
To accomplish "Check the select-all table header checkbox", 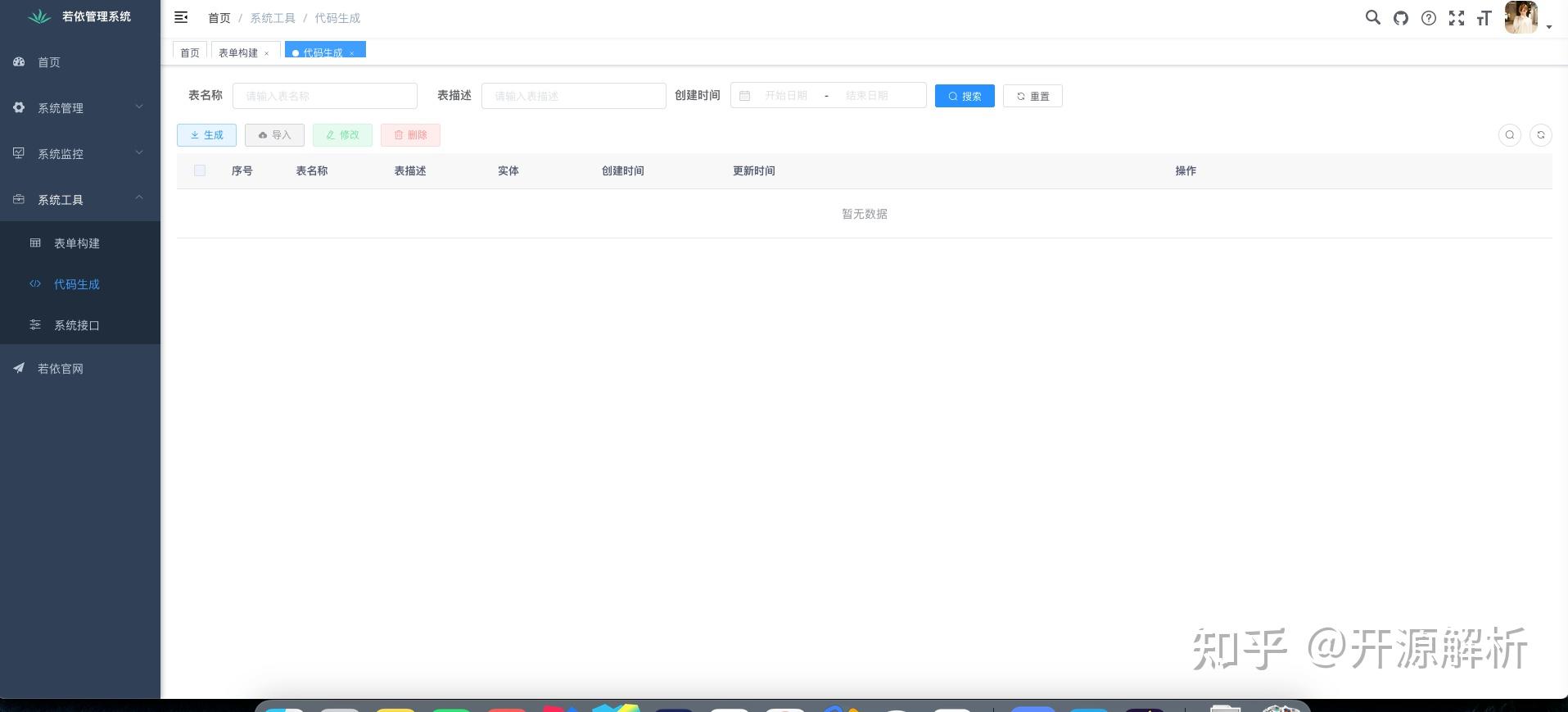I will [200, 170].
